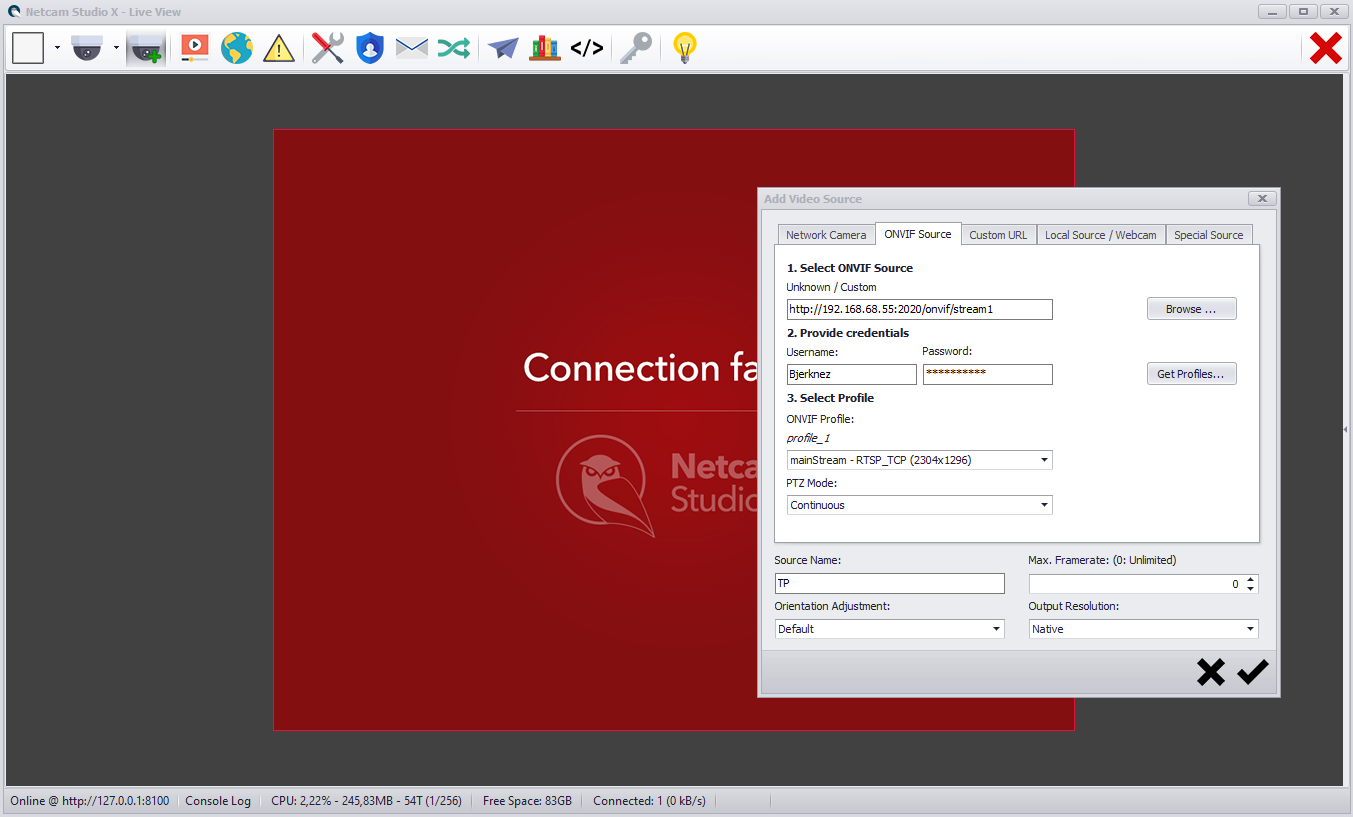Click the single-view layout square icon
Image resolution: width=1353 pixels, height=817 pixels.
tap(28, 47)
